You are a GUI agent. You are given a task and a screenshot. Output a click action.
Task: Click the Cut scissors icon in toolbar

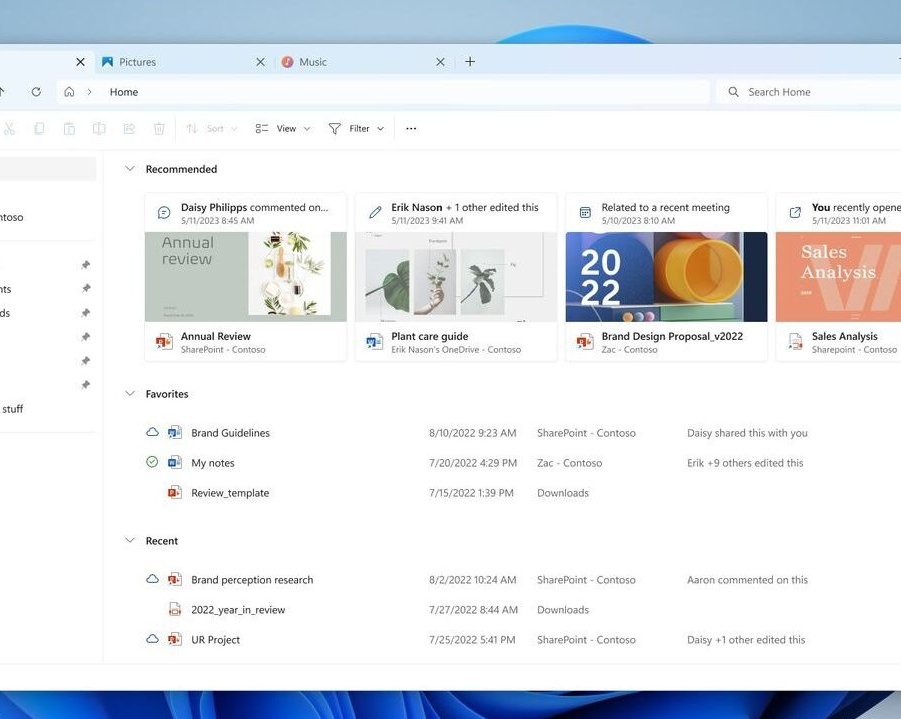[9, 129]
